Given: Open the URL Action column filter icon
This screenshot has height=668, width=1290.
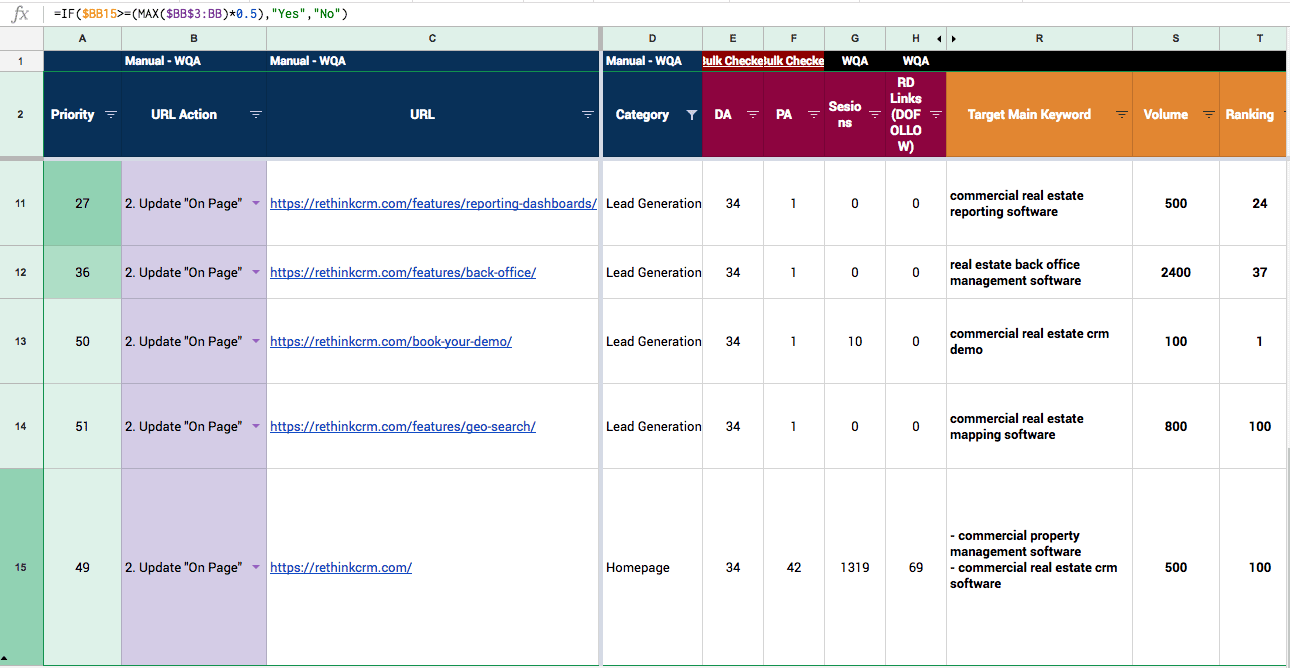Looking at the screenshot, I should coord(256,114).
